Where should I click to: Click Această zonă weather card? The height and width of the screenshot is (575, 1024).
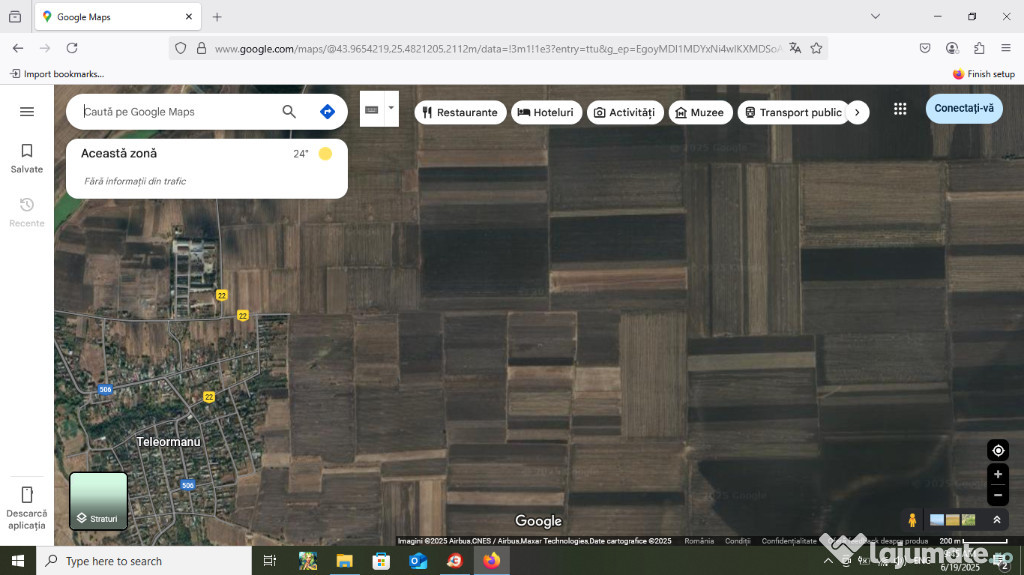(x=206, y=168)
